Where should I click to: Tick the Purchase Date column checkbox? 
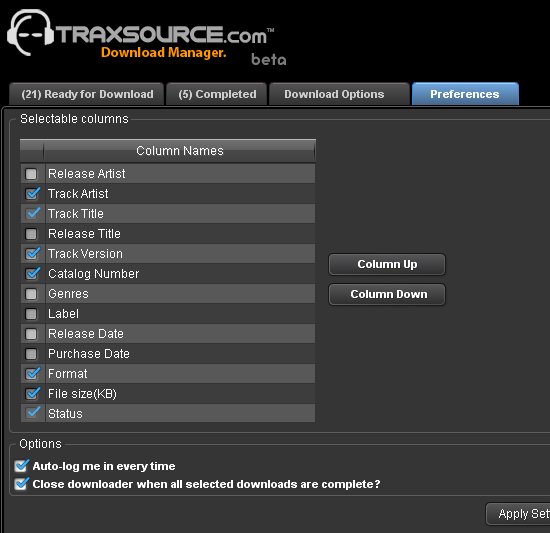31,354
